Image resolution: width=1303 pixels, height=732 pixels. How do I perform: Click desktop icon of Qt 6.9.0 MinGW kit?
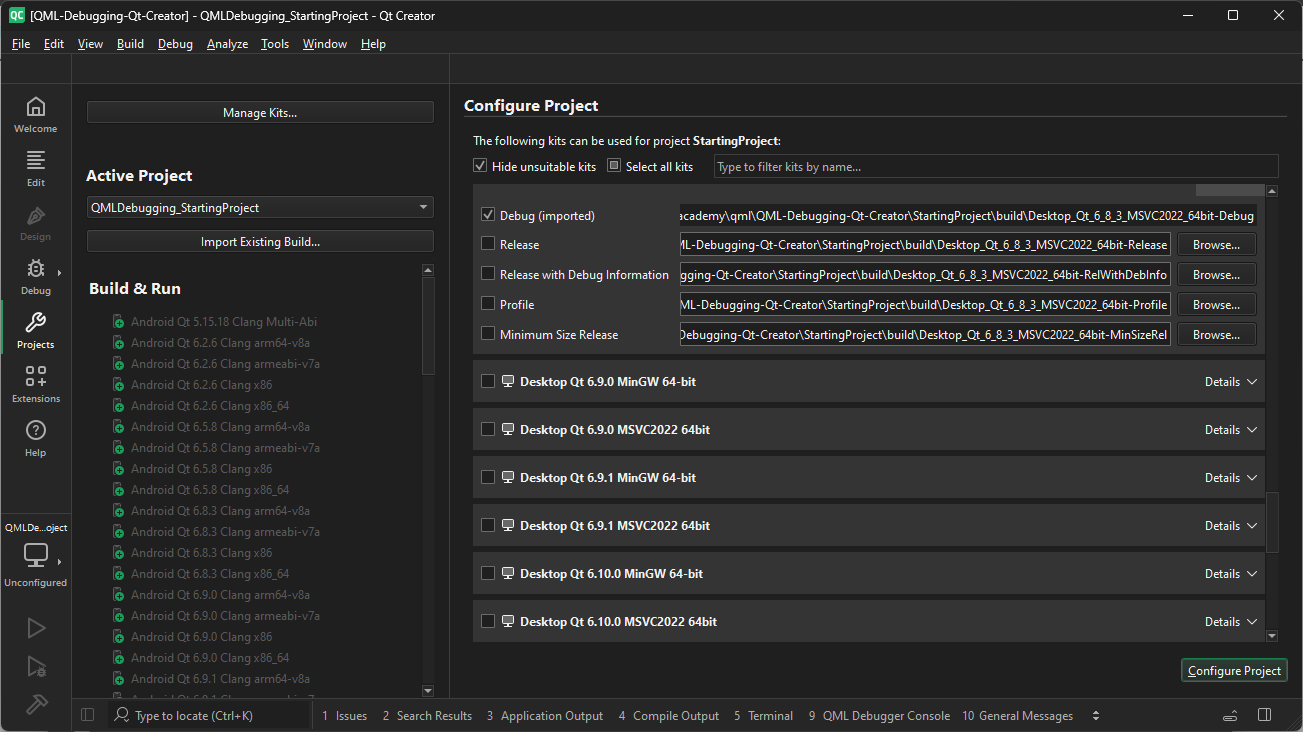tap(508, 381)
